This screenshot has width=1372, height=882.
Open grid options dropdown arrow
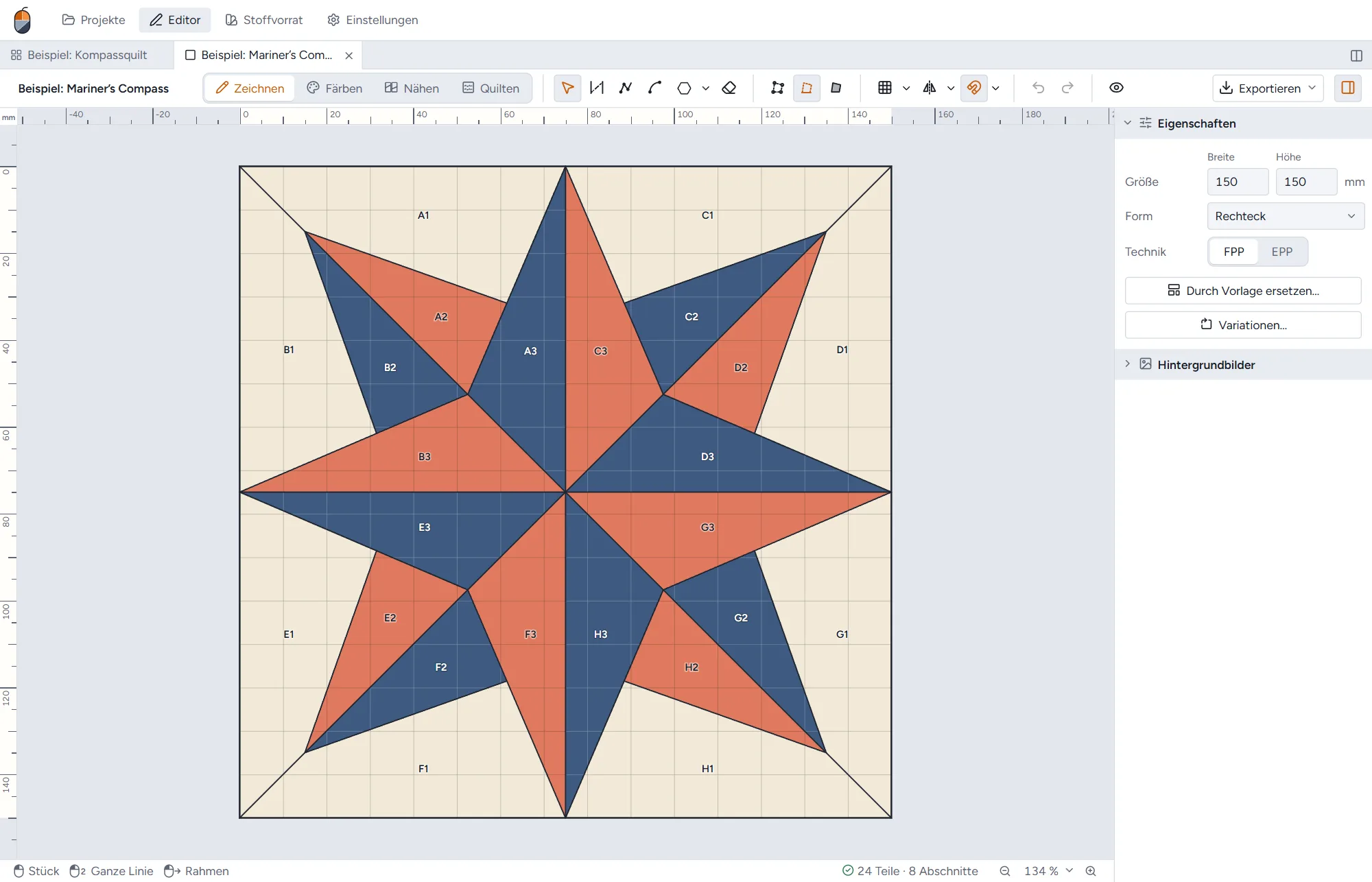click(906, 88)
